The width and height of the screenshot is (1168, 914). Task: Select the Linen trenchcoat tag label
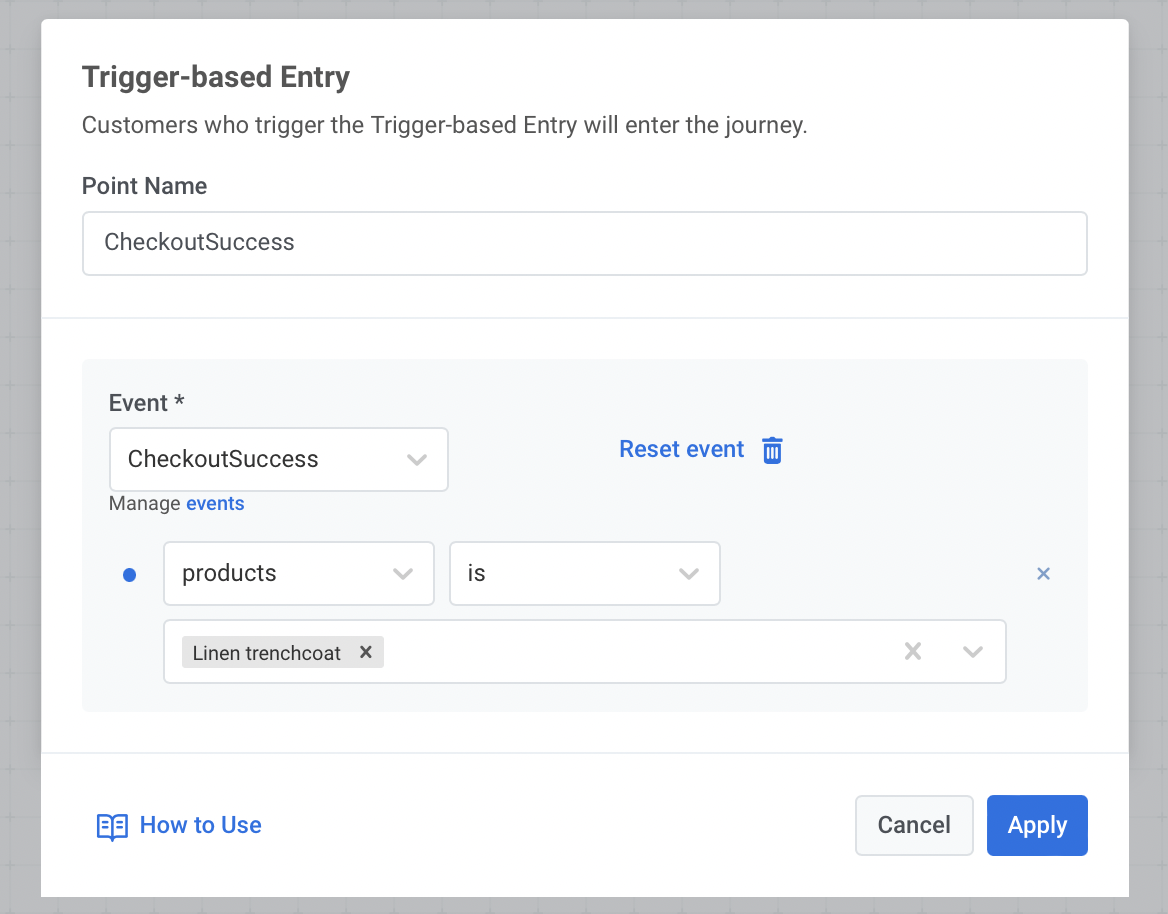[x=267, y=653]
